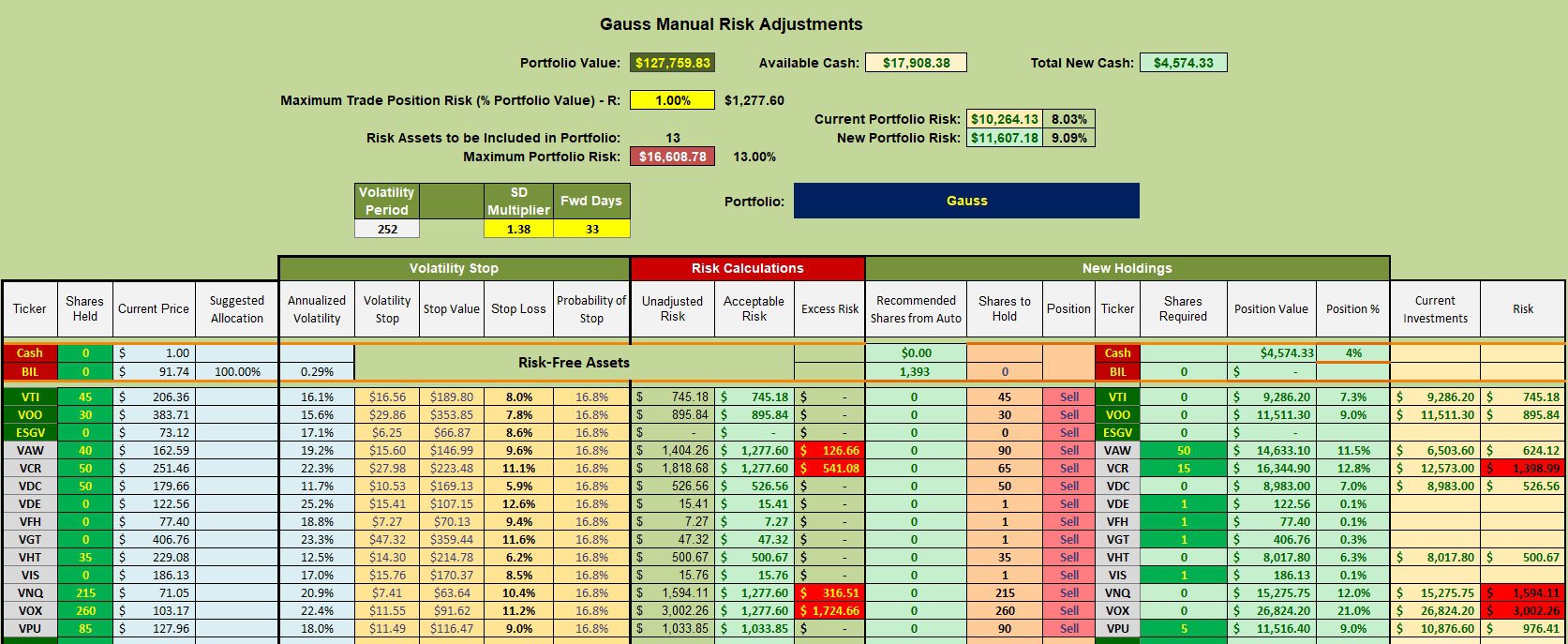Click the Available Cash value $17,908.38

[916, 63]
